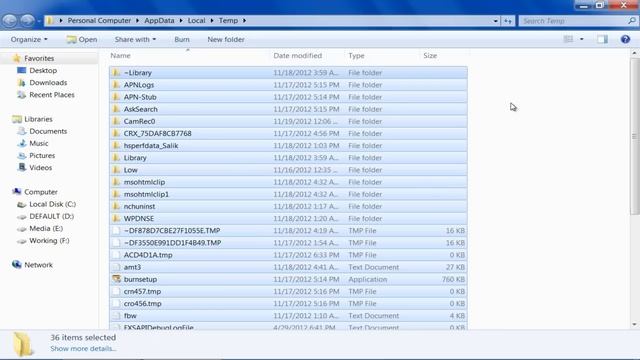Open the Organize menu
Image resolution: width=640 pixels, height=360 pixels.
pyautogui.click(x=29, y=40)
